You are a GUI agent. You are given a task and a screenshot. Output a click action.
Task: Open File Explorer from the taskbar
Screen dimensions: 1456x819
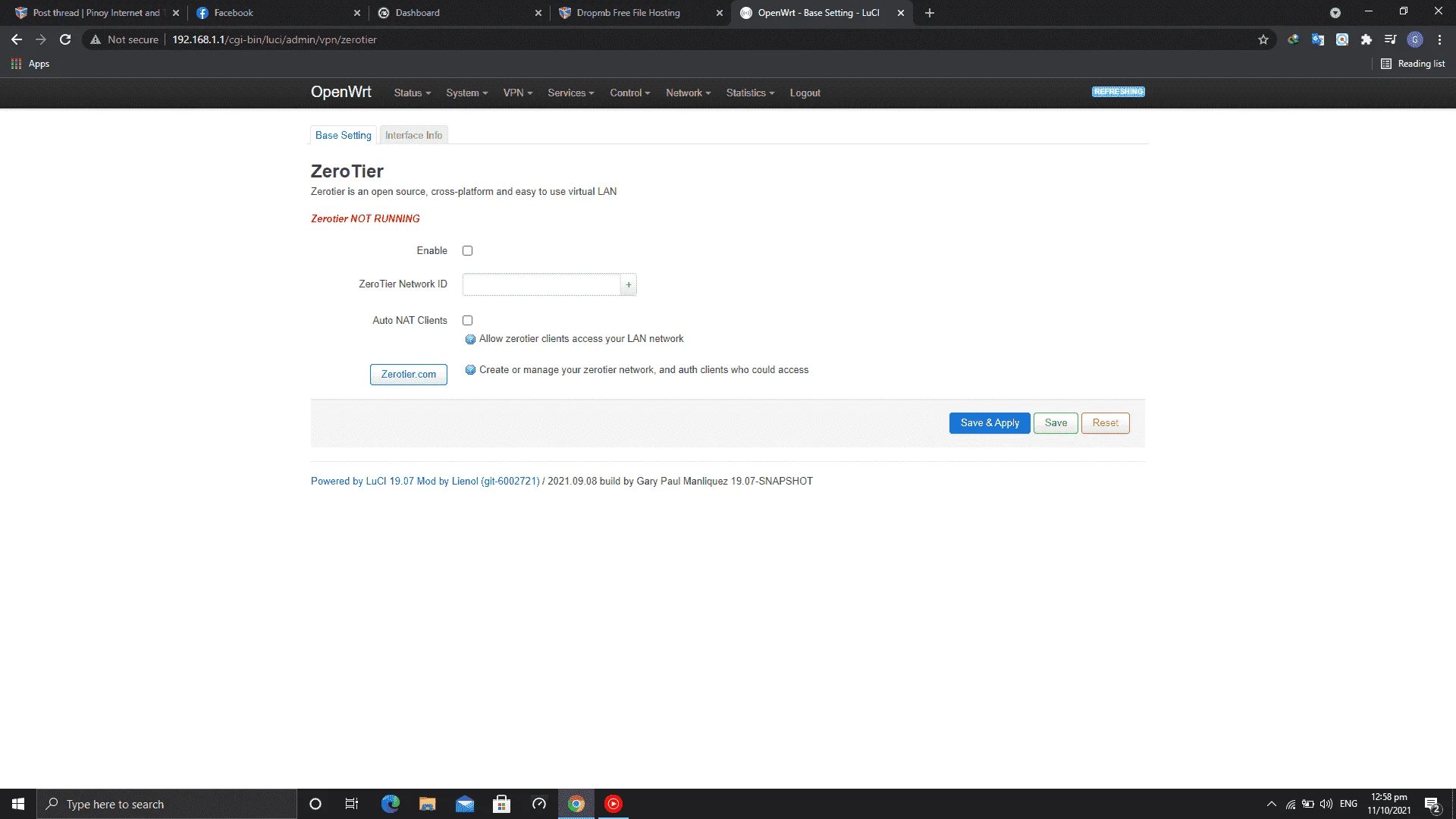427,804
